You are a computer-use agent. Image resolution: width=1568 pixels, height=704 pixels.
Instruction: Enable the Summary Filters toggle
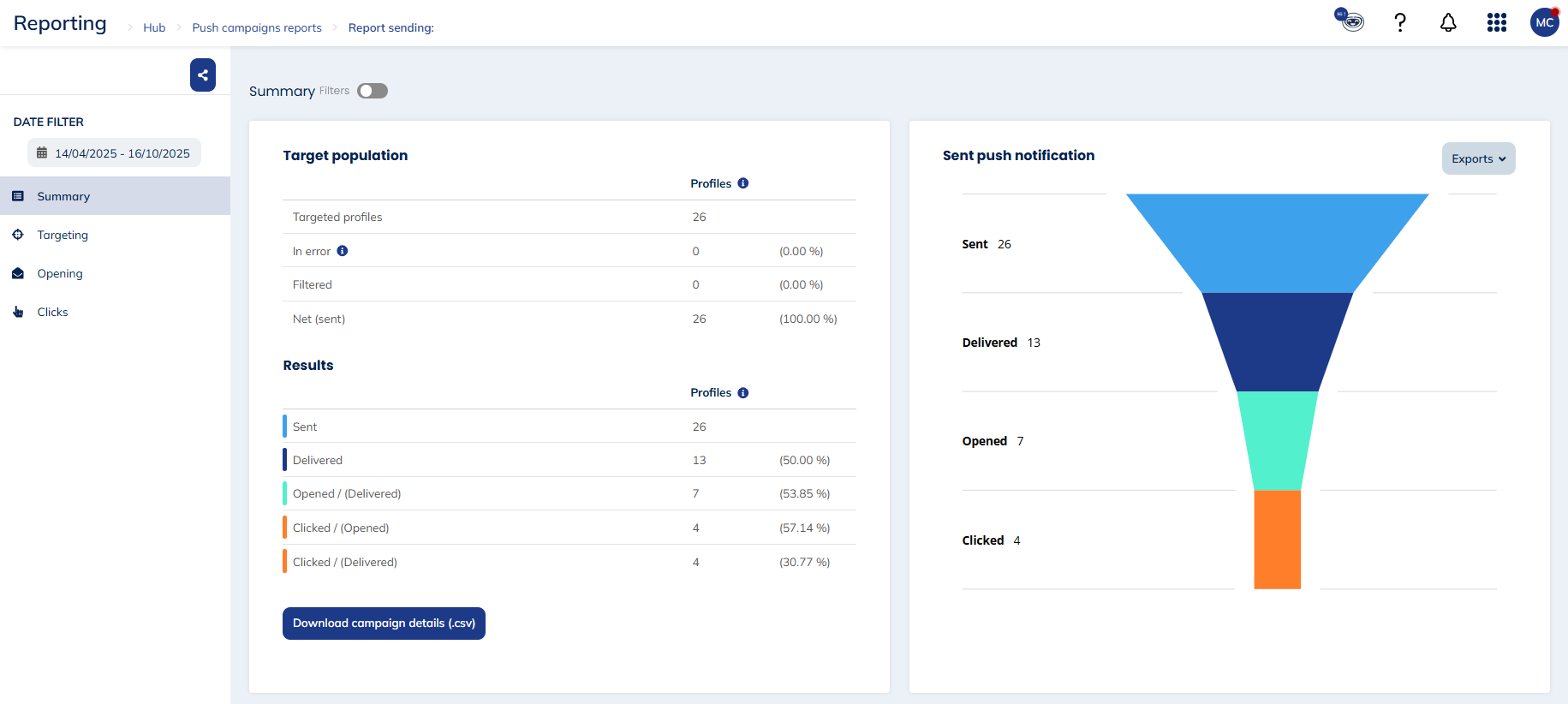coord(373,91)
